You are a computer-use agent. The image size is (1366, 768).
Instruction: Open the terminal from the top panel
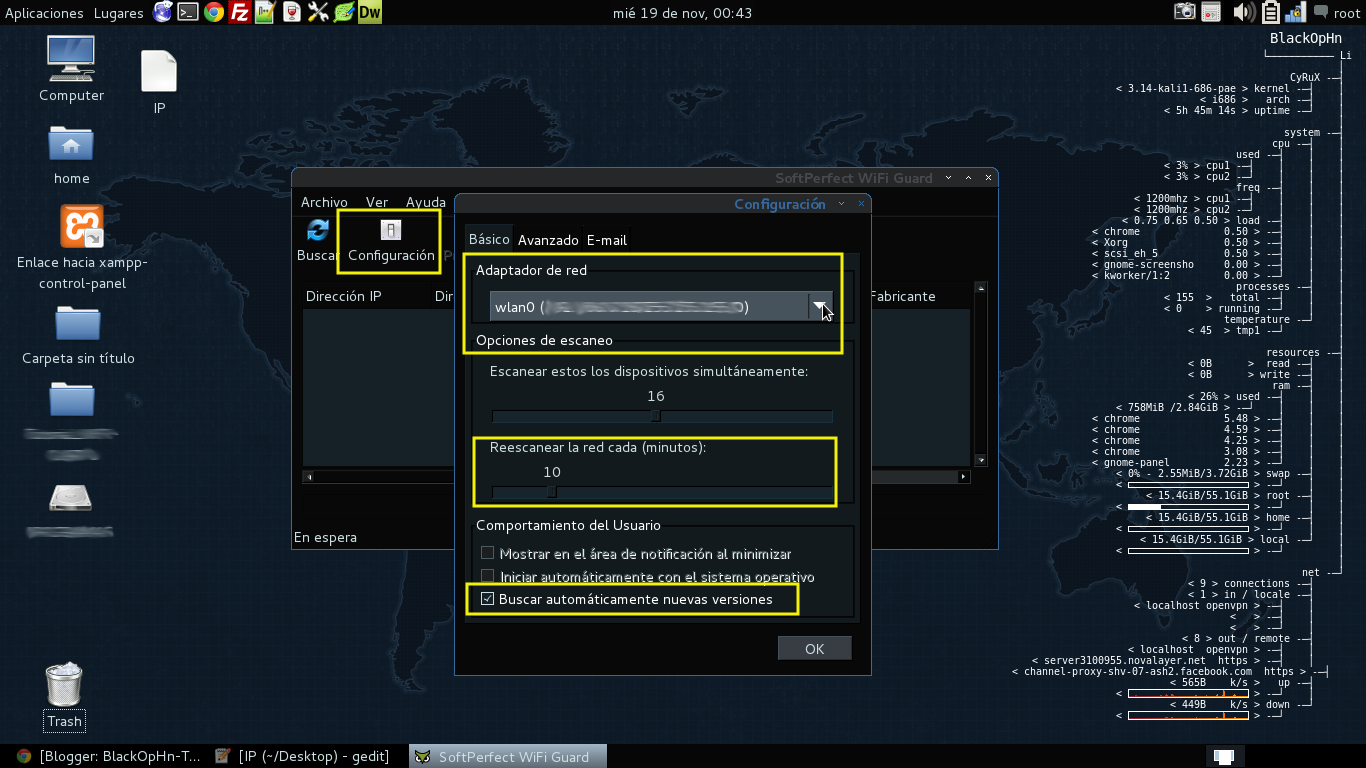click(188, 12)
